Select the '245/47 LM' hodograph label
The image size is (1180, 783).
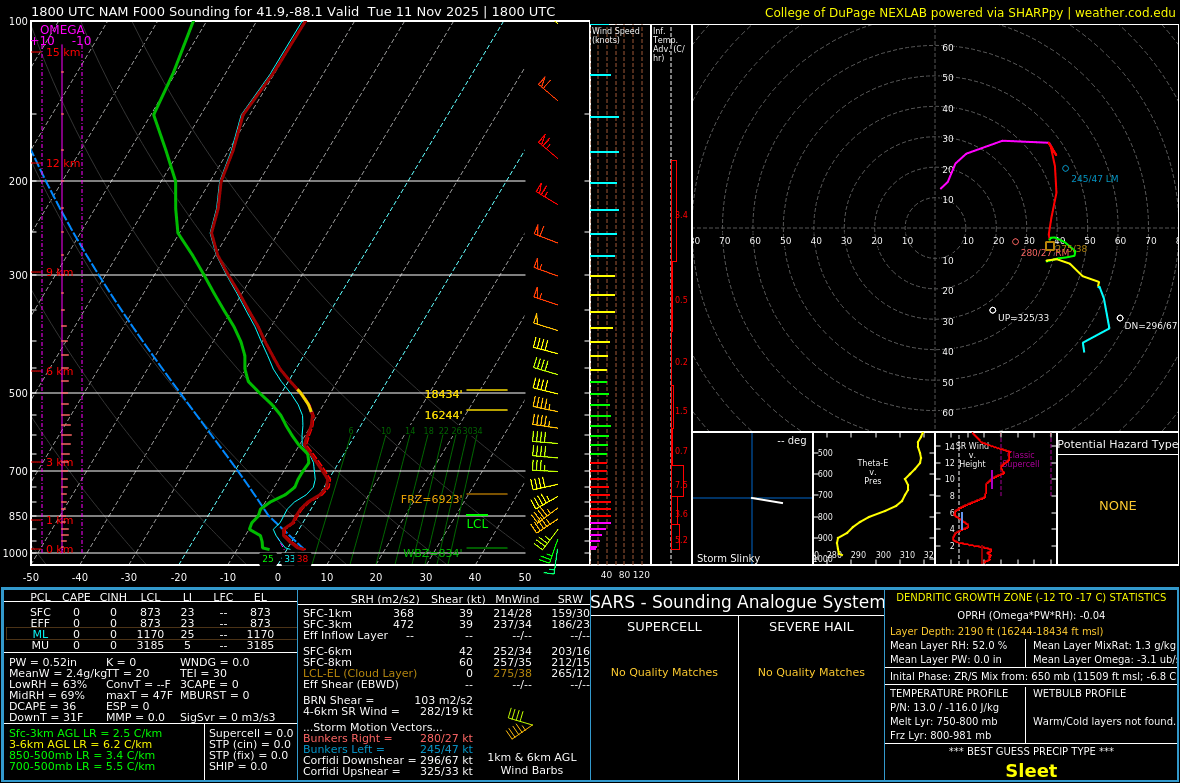coord(1094,178)
